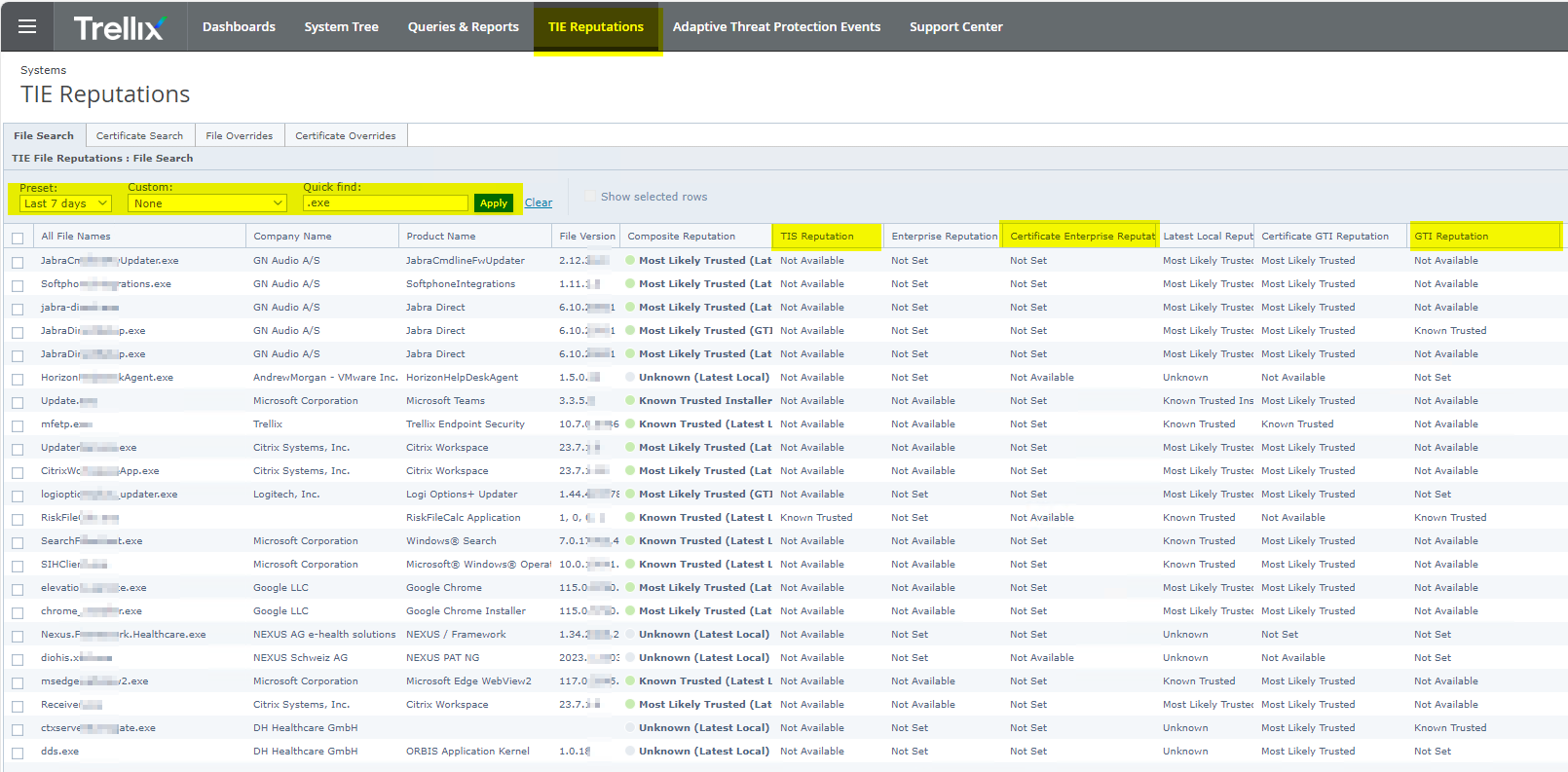Viewport: 1568px width, 772px height.
Task: Select the checkbox for the Microsoft Teams row
Action: pos(18,402)
